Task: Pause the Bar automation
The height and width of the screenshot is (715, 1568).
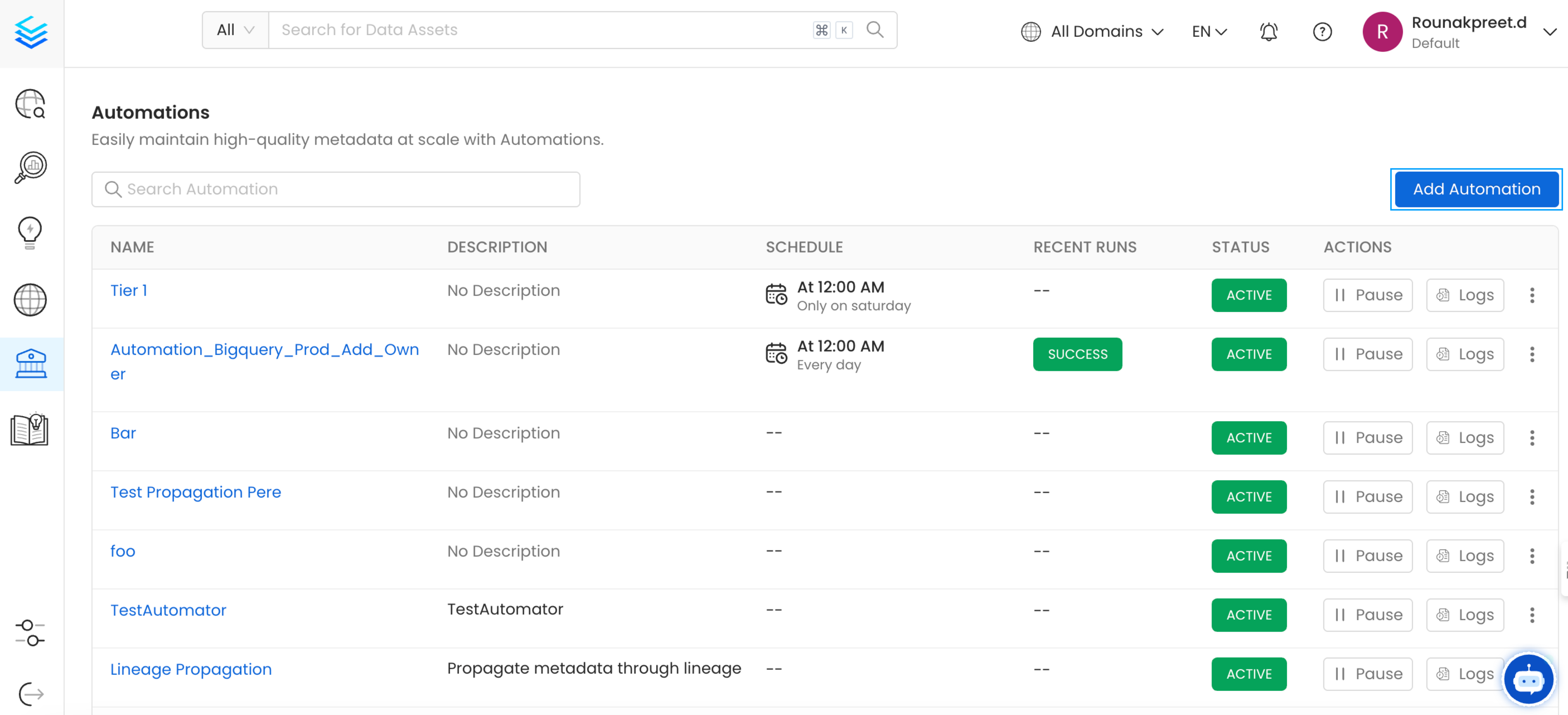Action: (x=1367, y=437)
